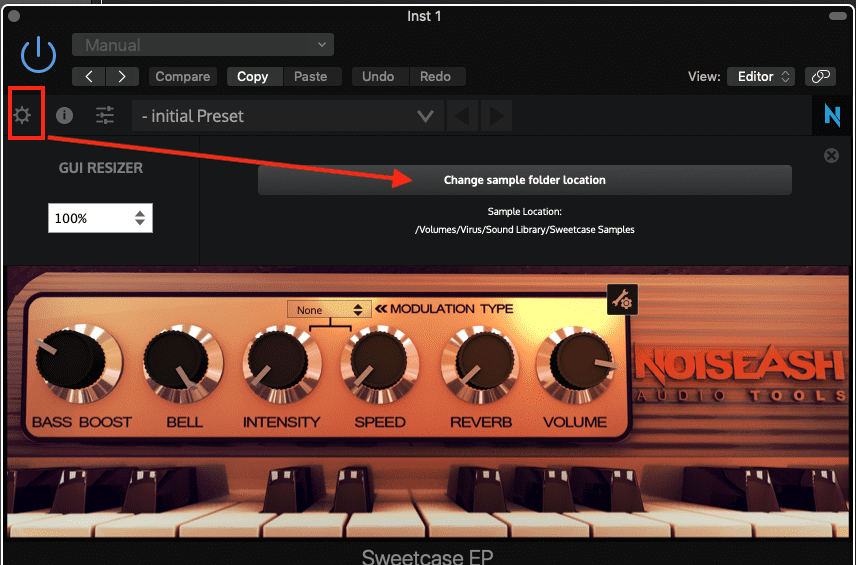Go to previous setting with left arrow
Image resolution: width=856 pixels, height=565 pixels.
(88, 76)
